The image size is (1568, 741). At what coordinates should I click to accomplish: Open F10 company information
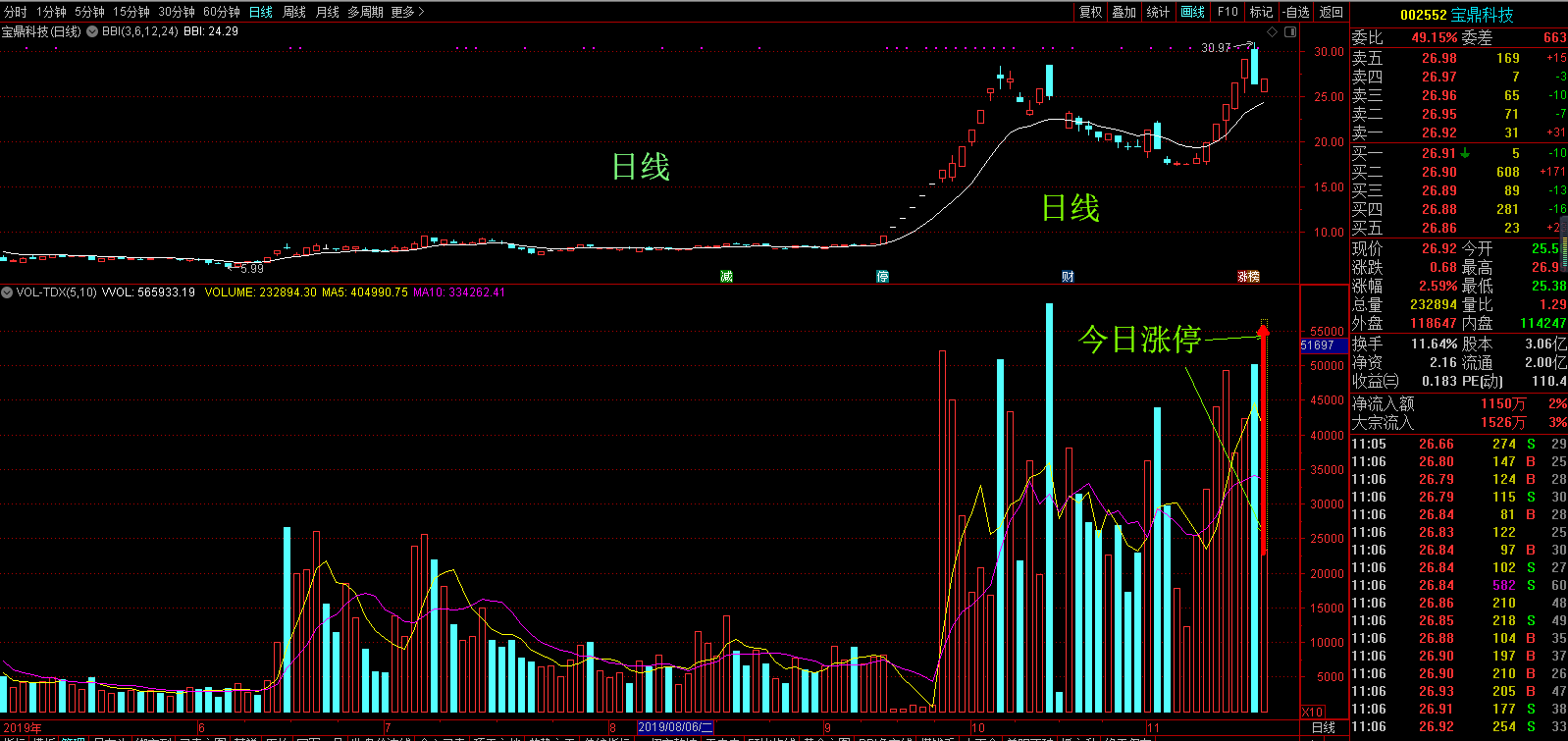click(1228, 12)
